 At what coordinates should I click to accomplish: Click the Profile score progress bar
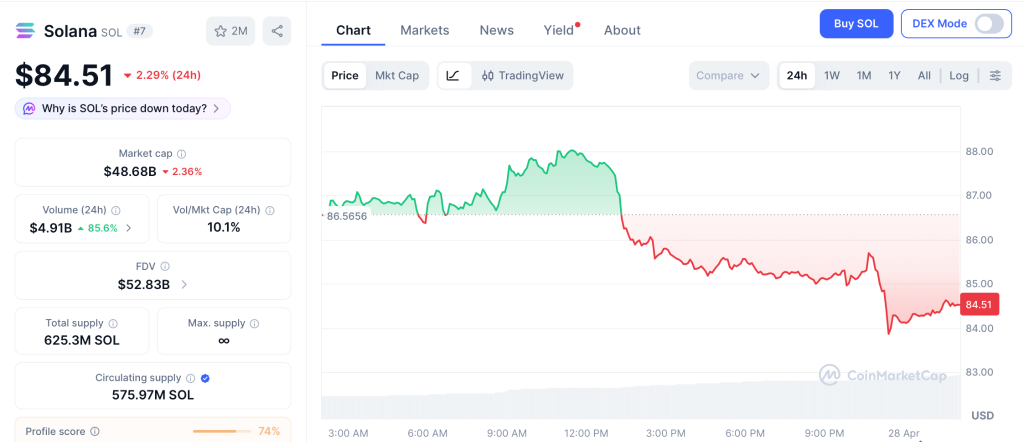click(222, 431)
